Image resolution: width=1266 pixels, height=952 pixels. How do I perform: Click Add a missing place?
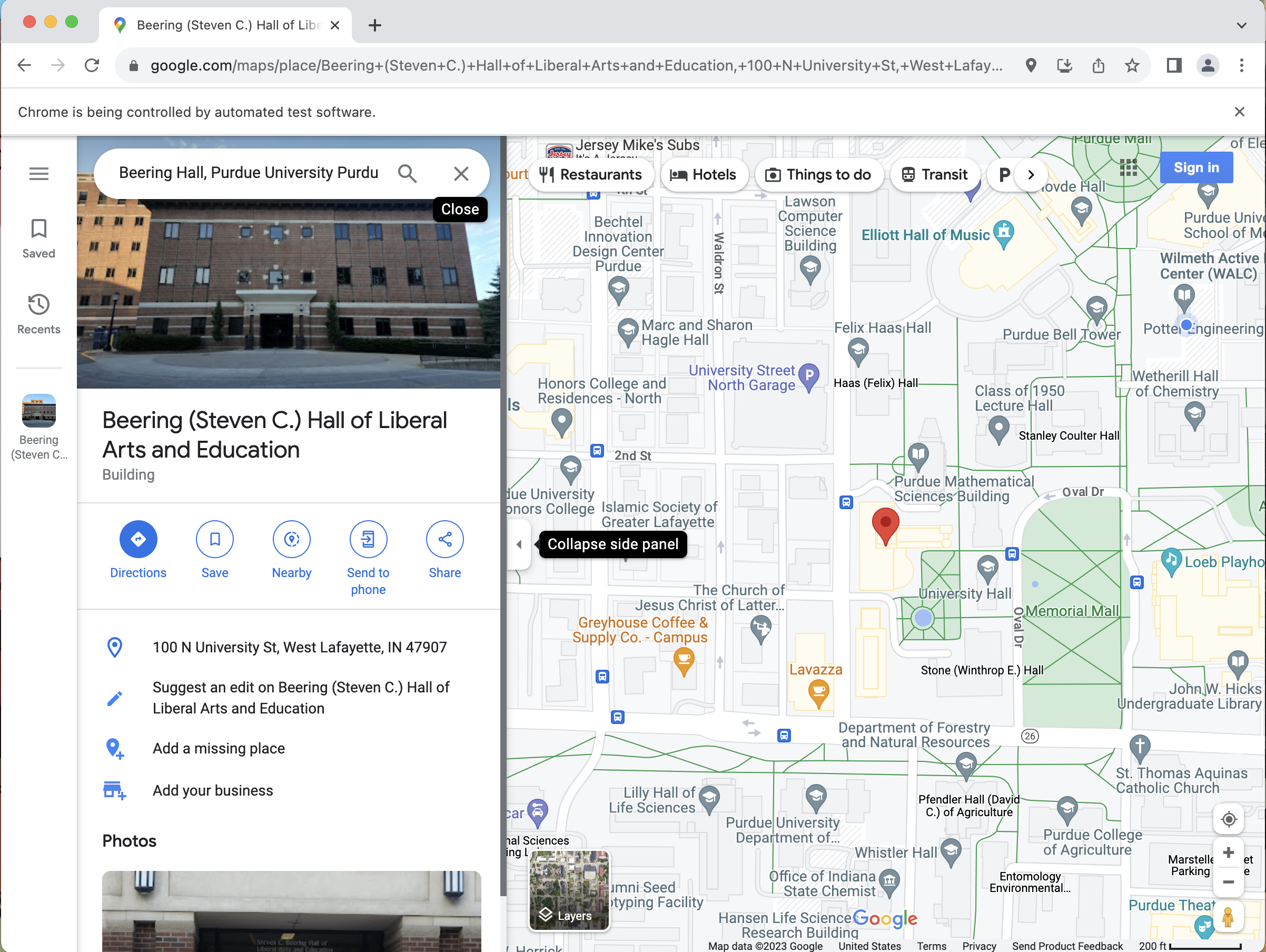pos(218,748)
